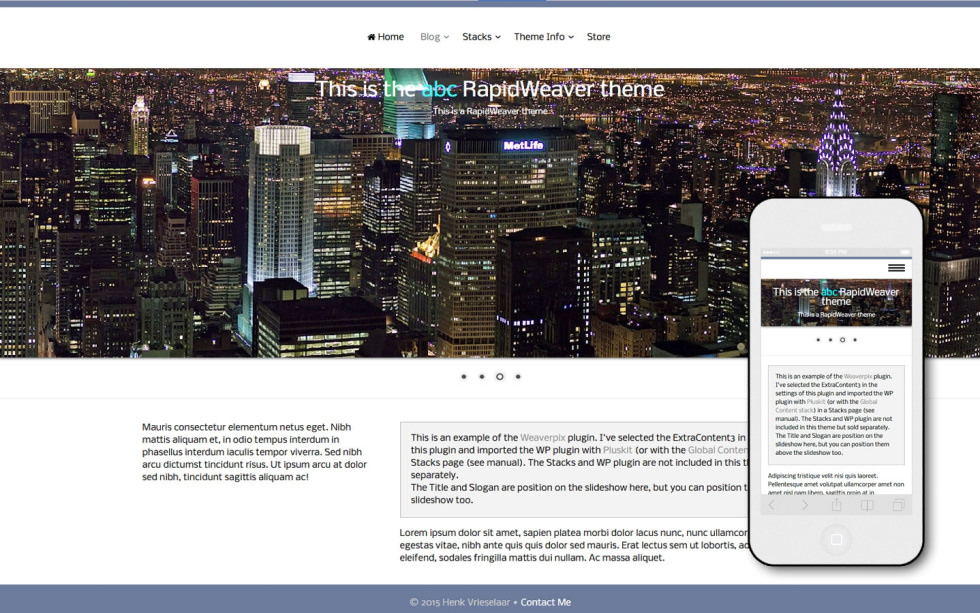Click share icon in phone browser bar

[x=836, y=504]
